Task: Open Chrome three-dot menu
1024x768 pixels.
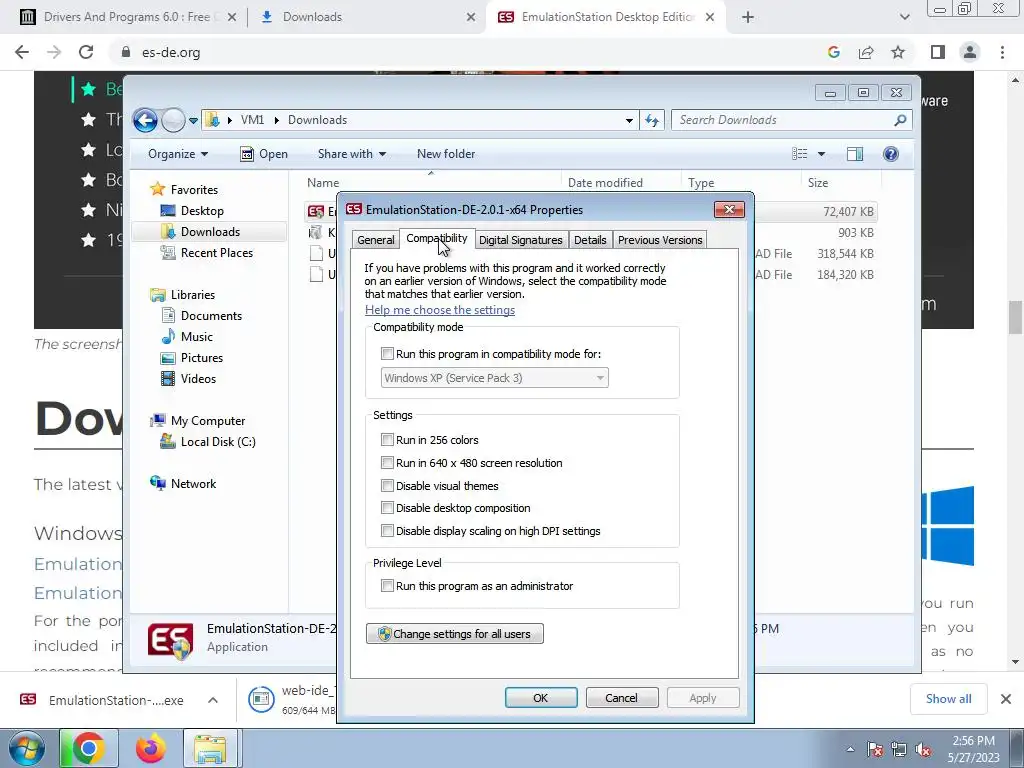Action: point(1002,52)
